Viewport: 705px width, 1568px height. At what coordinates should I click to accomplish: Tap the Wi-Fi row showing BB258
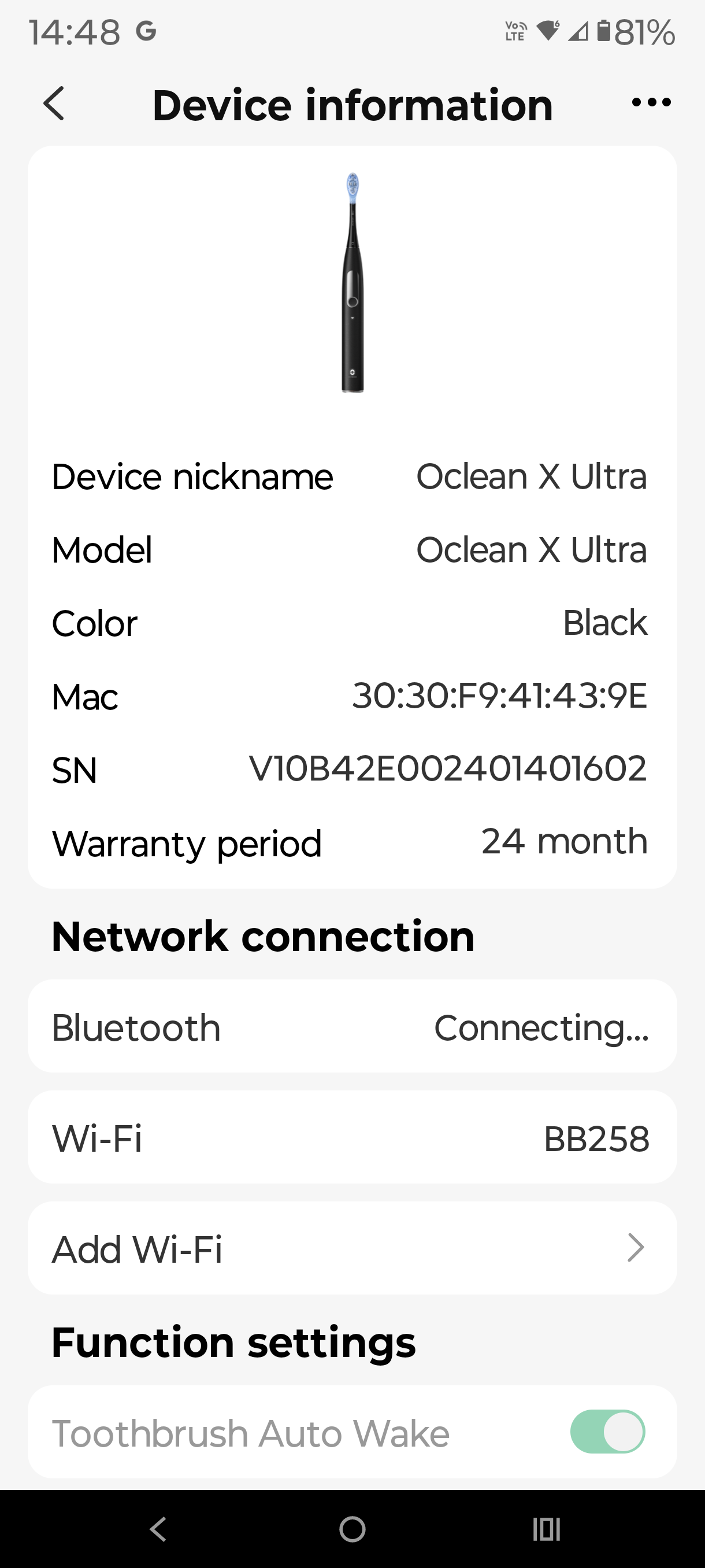click(x=352, y=1138)
